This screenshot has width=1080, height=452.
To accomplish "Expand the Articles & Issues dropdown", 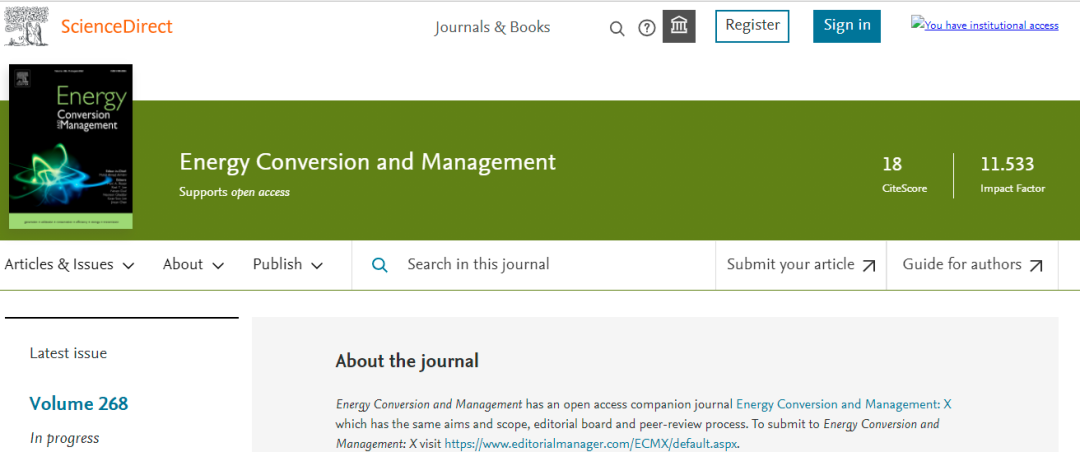I will click(69, 265).
